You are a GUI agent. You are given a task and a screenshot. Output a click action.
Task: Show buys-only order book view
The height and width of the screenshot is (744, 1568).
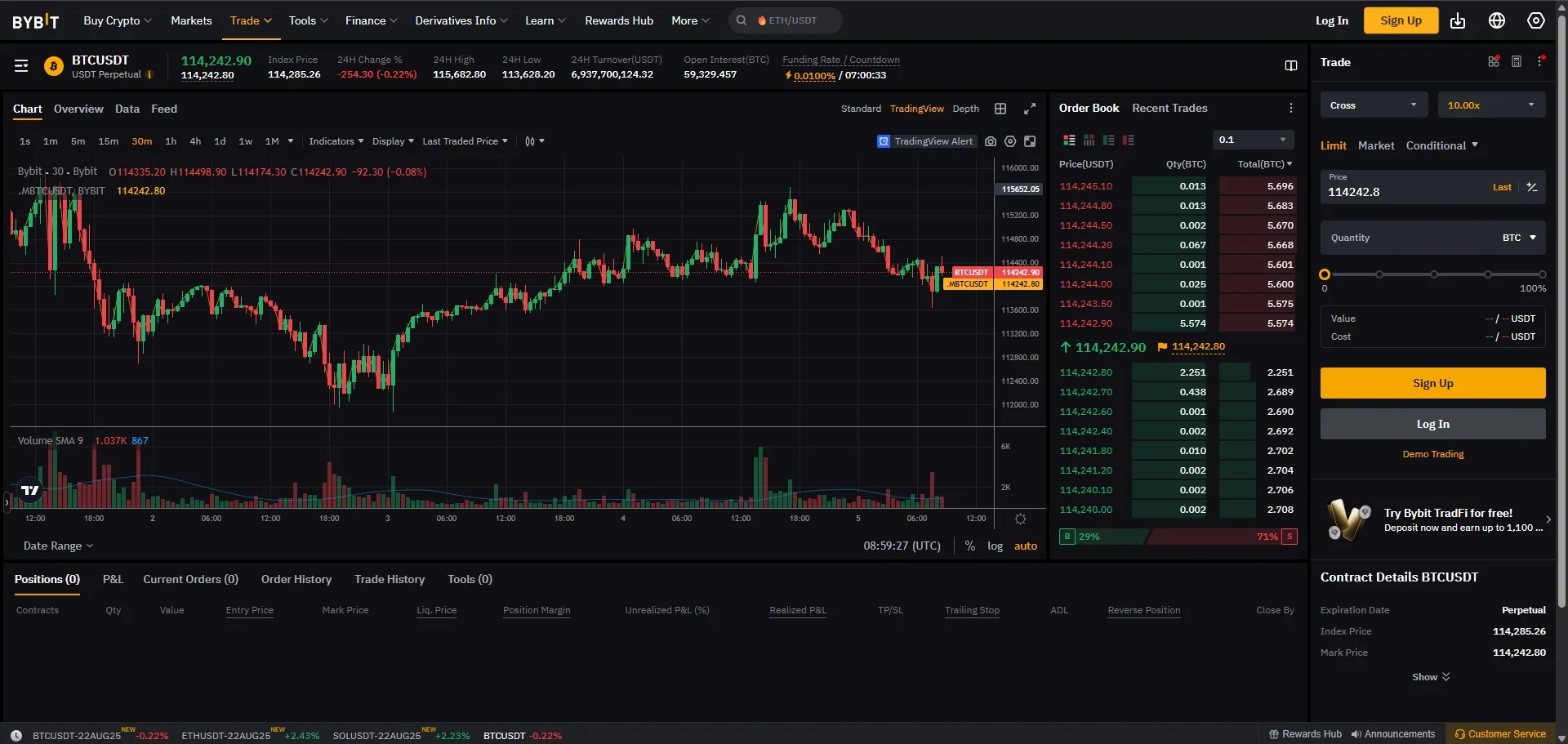1108,140
